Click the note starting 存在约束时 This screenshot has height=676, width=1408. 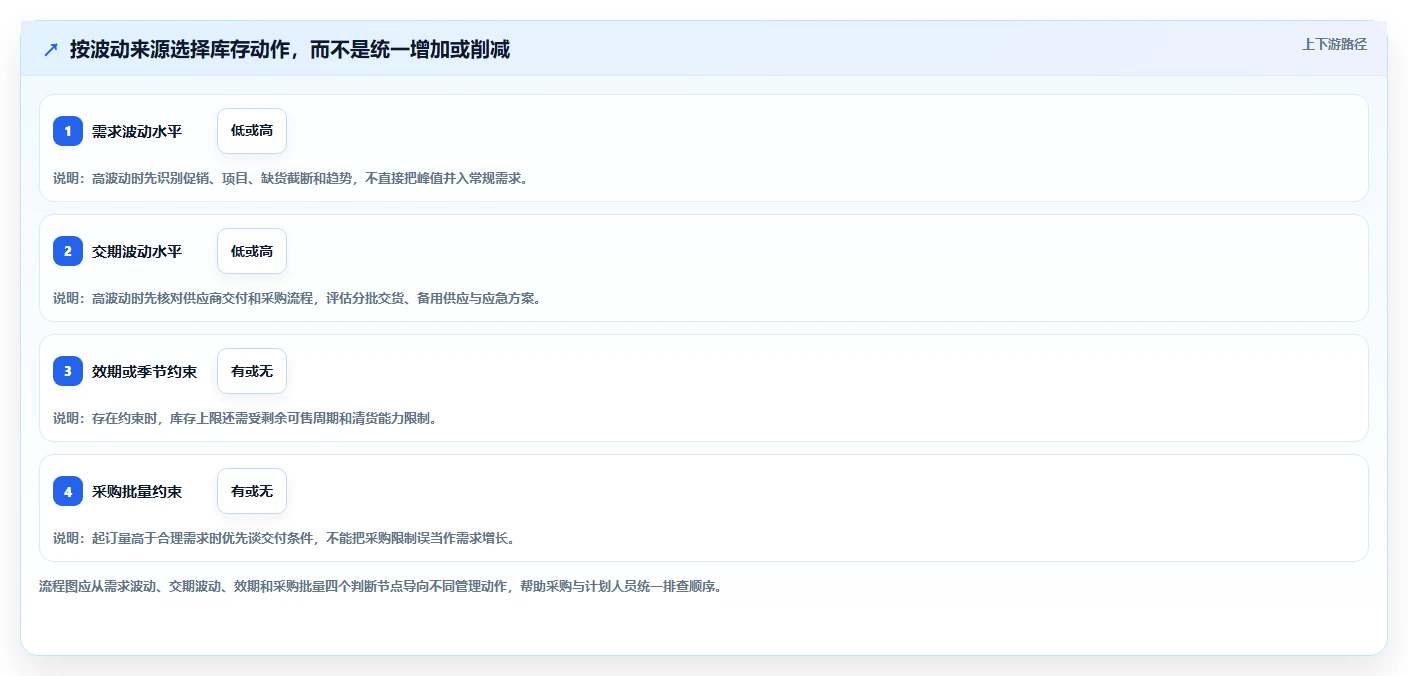tap(245, 418)
